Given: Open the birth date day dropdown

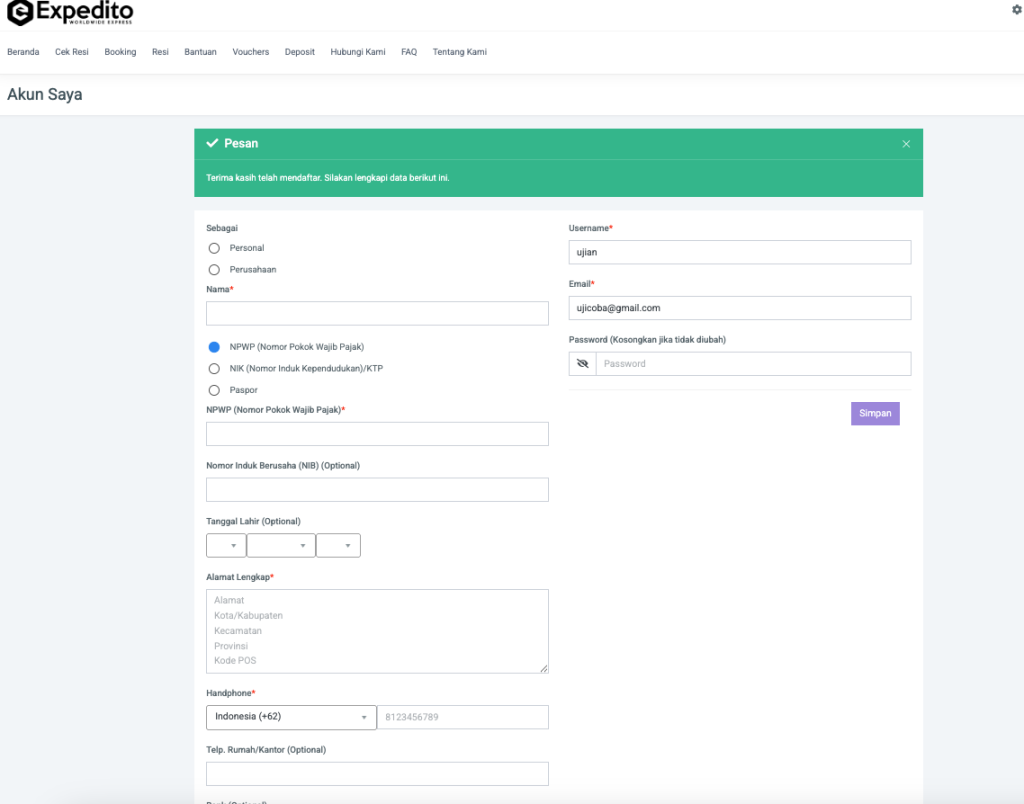Looking at the screenshot, I should [x=226, y=545].
